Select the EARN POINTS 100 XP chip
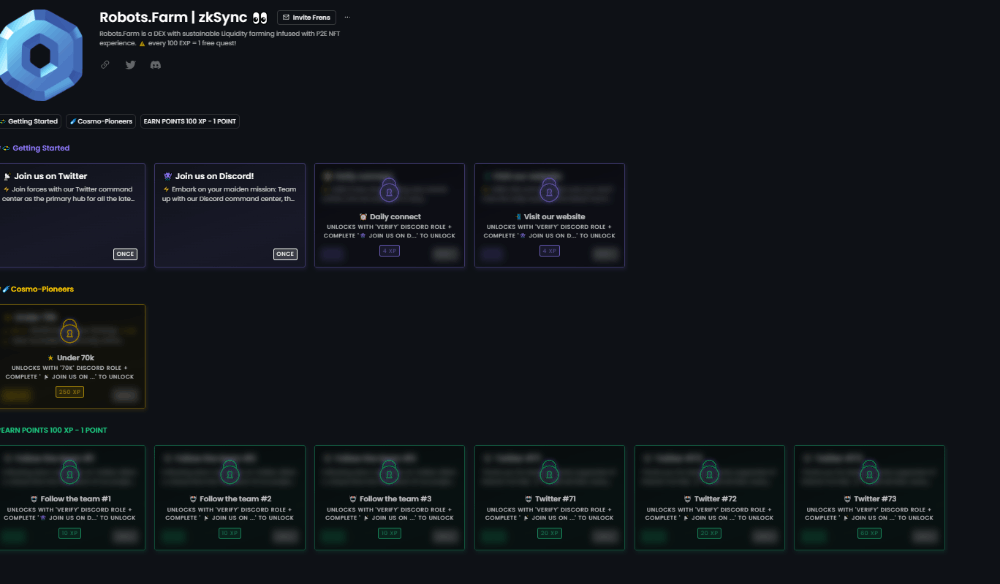1000x584 pixels. click(x=189, y=121)
